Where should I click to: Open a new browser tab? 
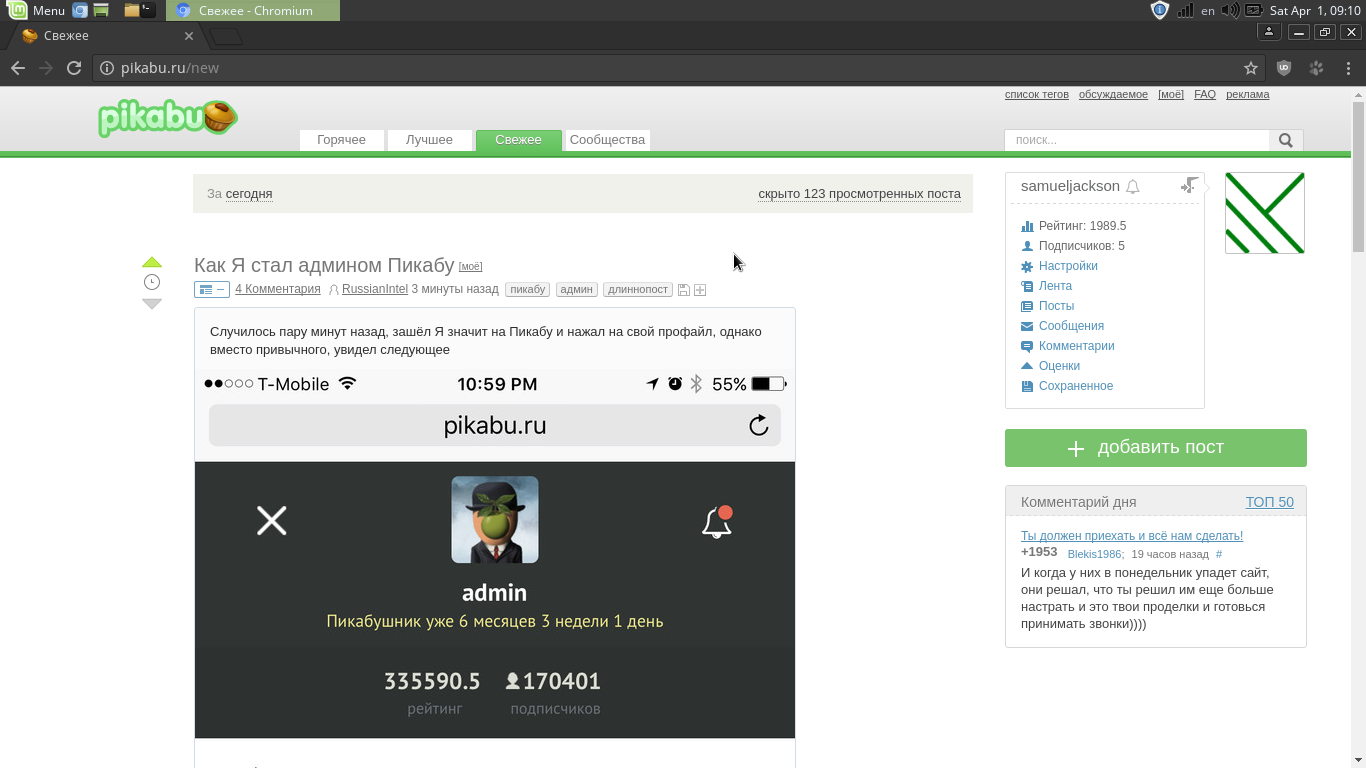tap(226, 37)
